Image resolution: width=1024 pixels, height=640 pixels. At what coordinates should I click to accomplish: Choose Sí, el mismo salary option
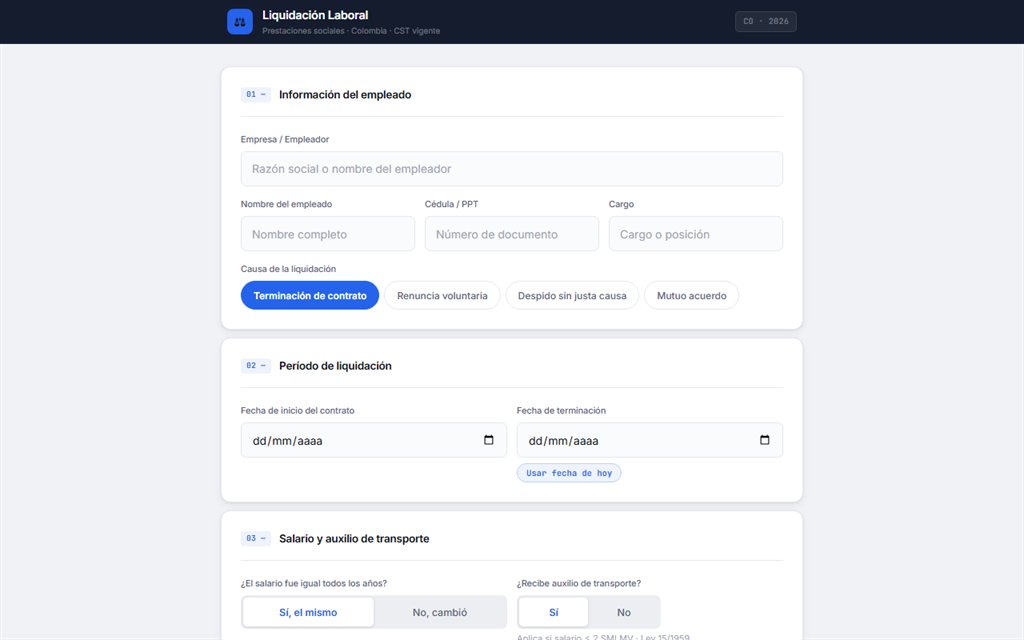point(308,613)
